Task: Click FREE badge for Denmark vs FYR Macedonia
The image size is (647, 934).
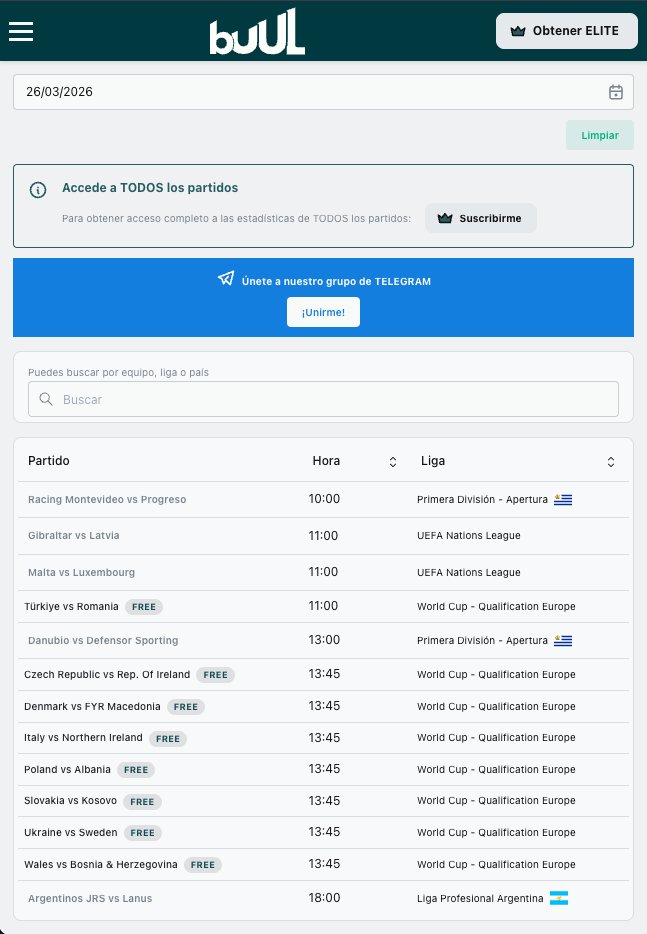Action: point(185,707)
